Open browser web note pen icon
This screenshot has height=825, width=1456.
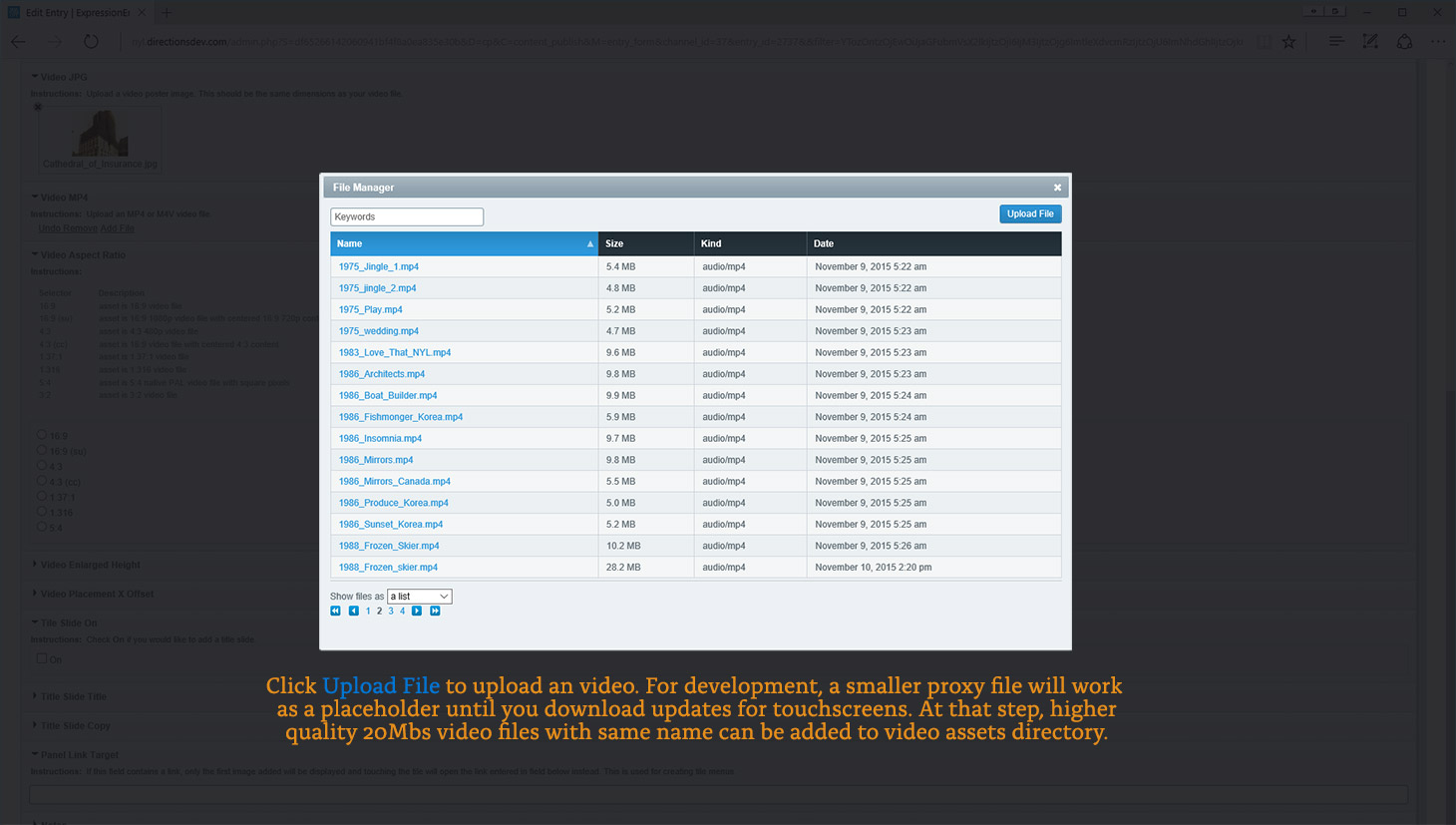tap(1370, 42)
